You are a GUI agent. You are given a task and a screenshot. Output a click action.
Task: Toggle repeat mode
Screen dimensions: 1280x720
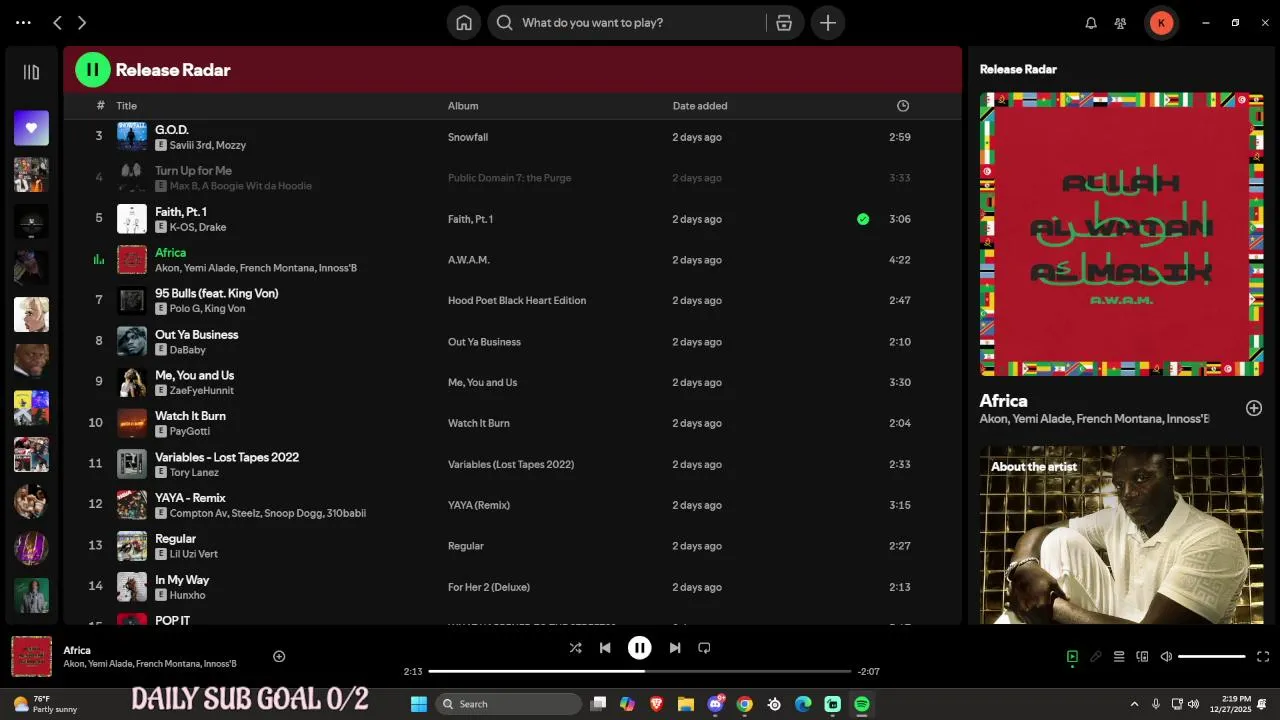coord(704,648)
